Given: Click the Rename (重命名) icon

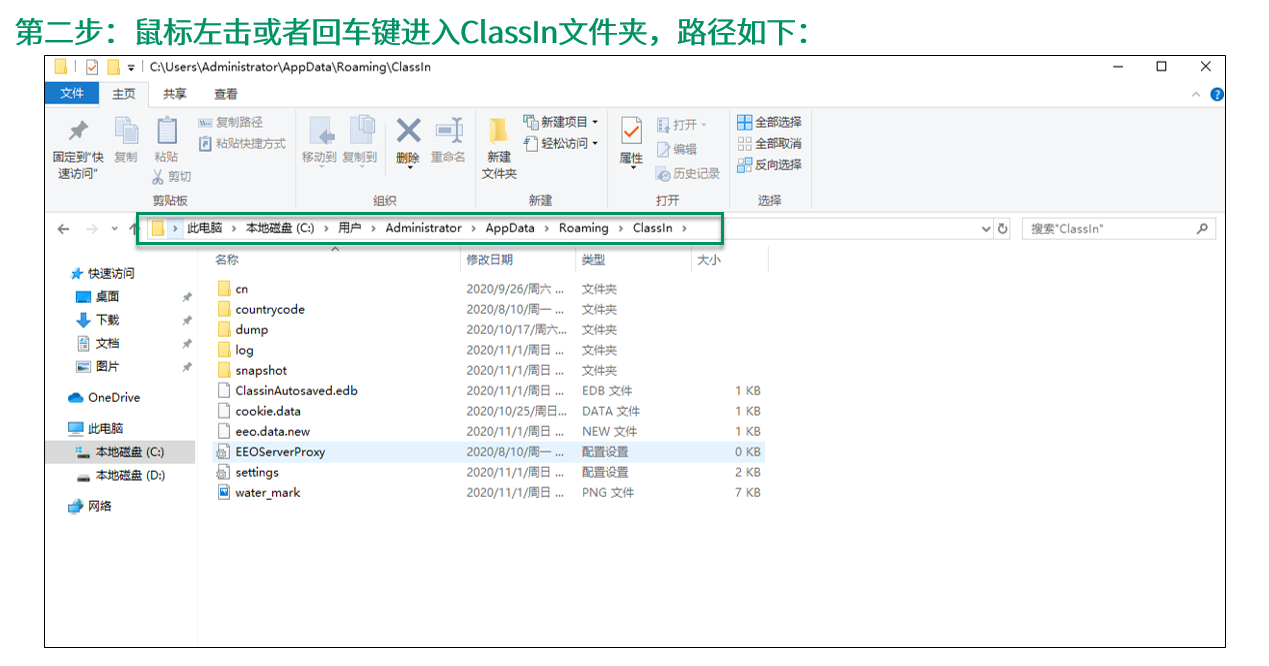Looking at the screenshot, I should click(449, 131).
